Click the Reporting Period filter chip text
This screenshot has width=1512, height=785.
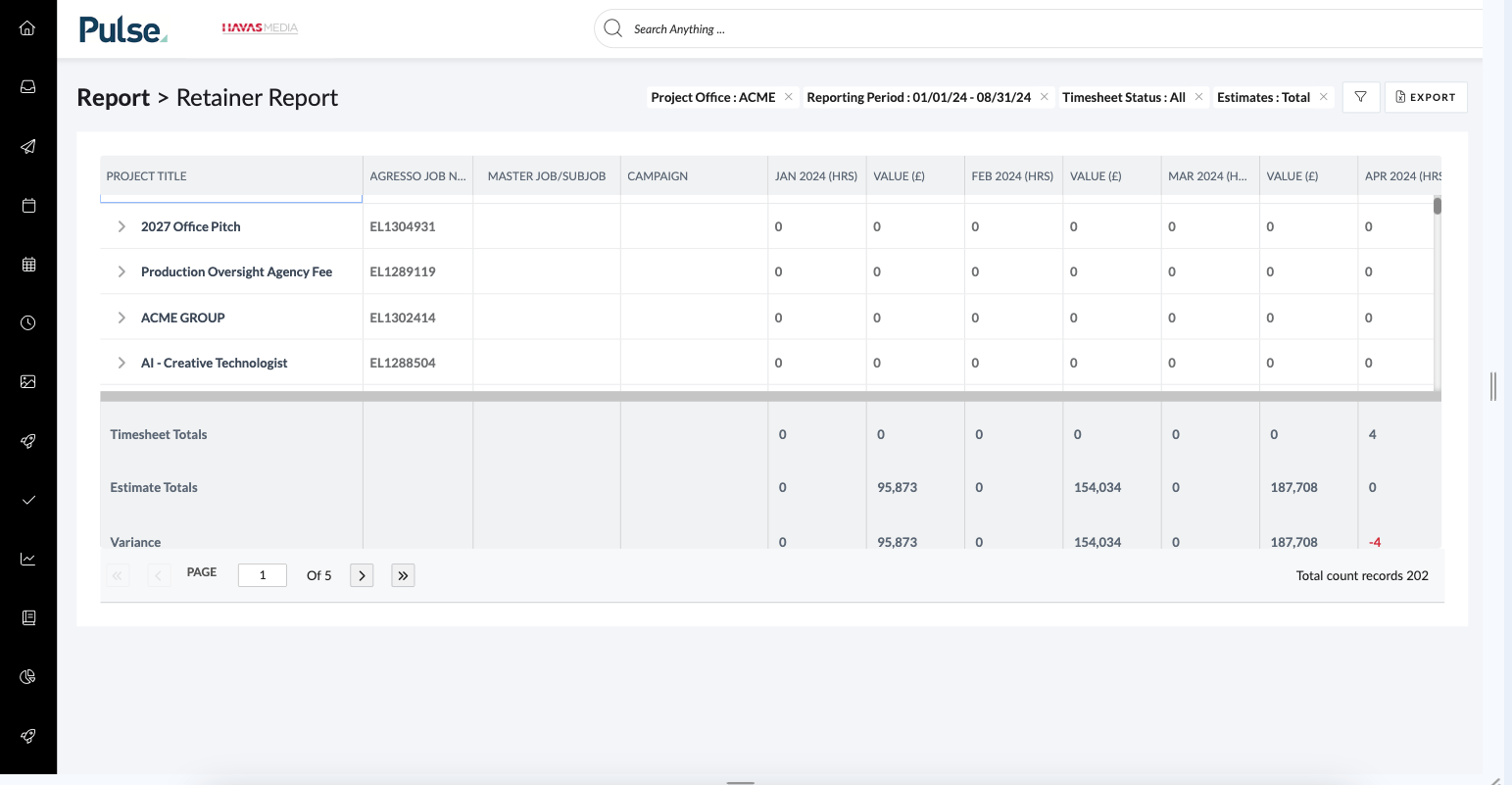tap(919, 97)
